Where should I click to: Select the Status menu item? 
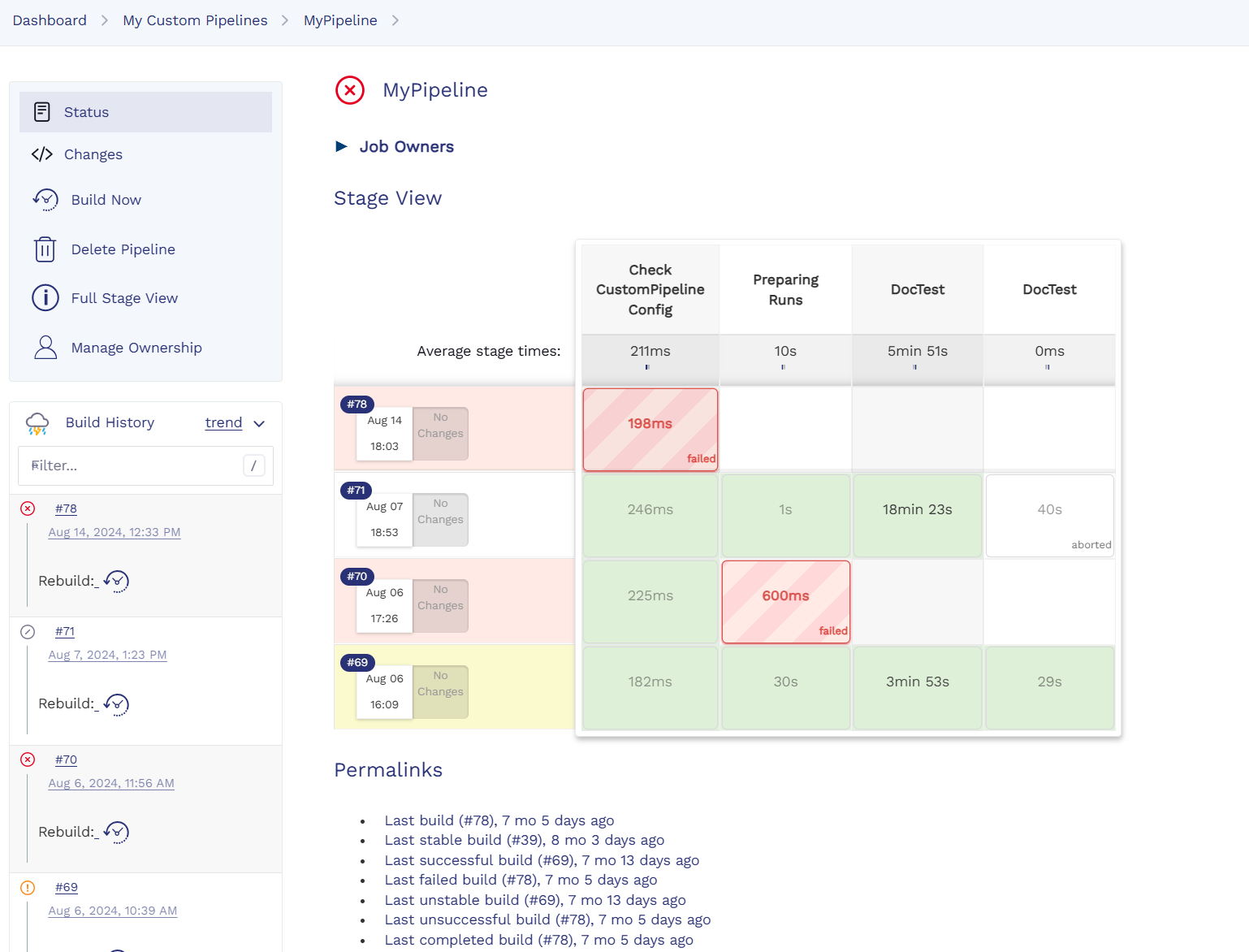pos(145,112)
